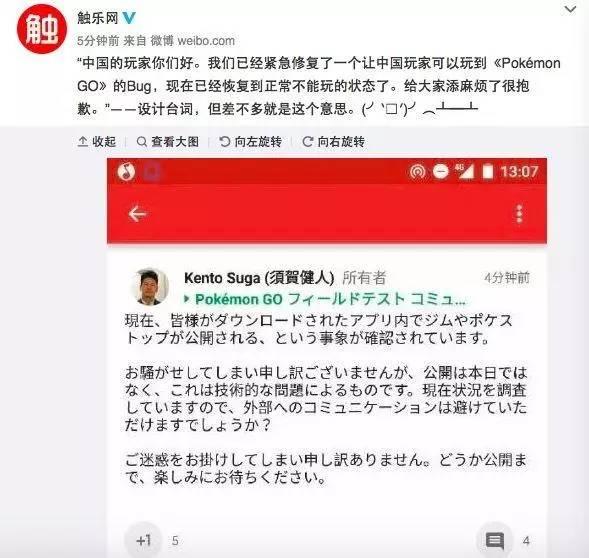Collapse the image with 收起
The width and height of the screenshot is (589, 558).
coord(97,142)
